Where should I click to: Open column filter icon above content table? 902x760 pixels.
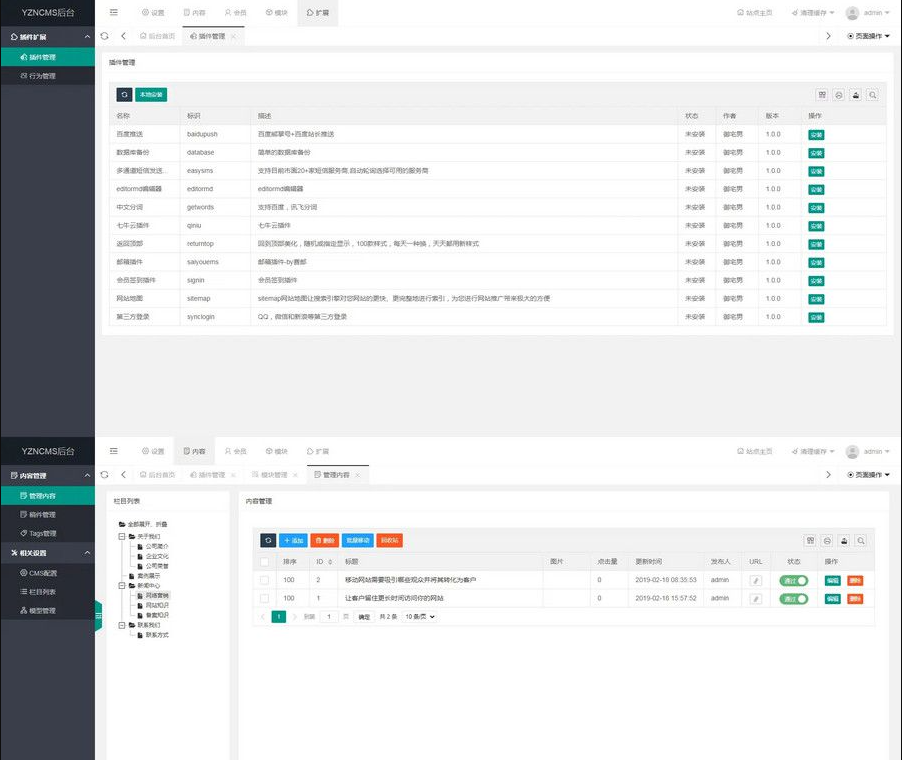[810, 541]
